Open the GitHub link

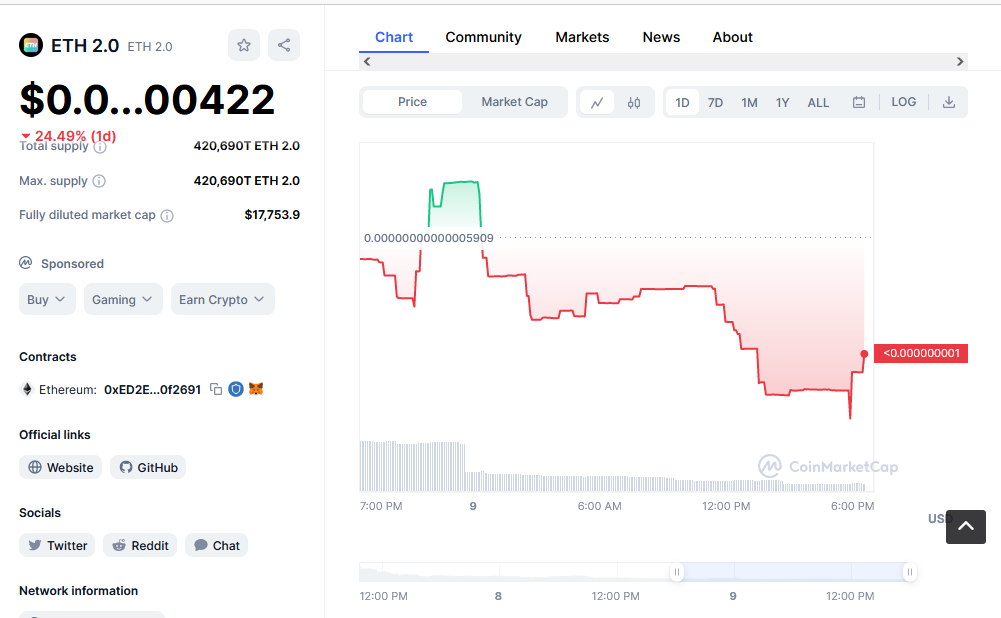click(148, 467)
